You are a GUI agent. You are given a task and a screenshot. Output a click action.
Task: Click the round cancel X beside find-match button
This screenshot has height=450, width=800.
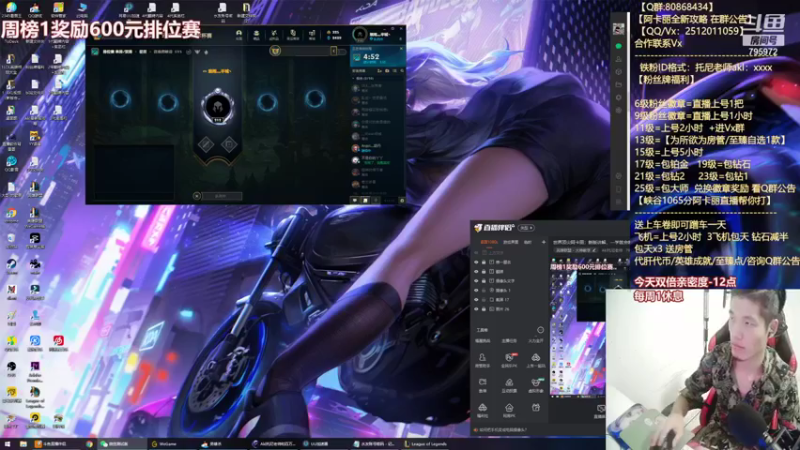click(196, 196)
